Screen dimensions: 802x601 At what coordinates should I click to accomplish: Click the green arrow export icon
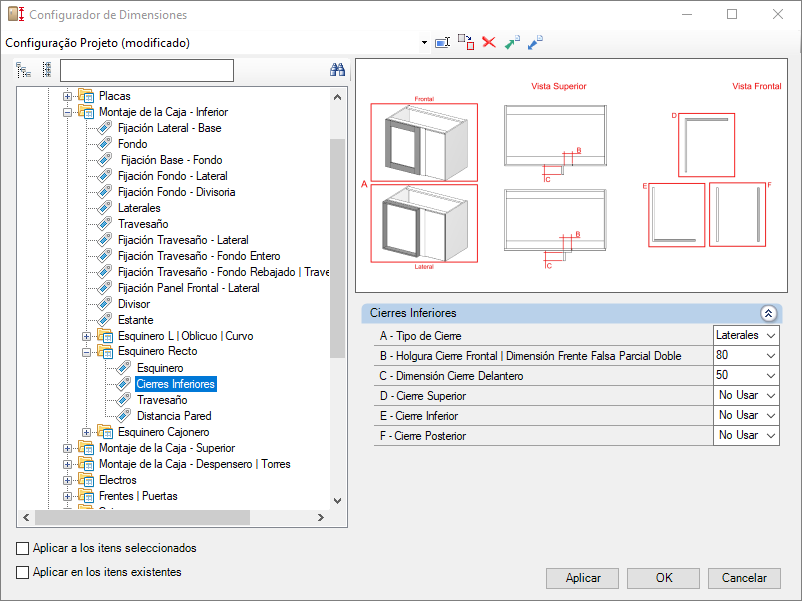tap(512, 42)
